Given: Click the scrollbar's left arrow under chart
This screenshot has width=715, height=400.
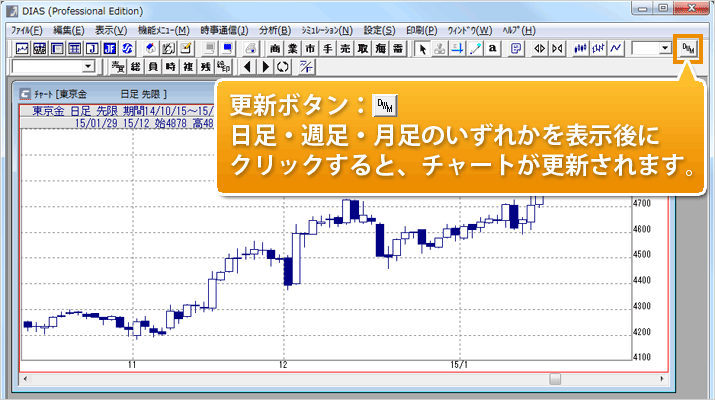Looking at the screenshot, I should tap(27, 378).
